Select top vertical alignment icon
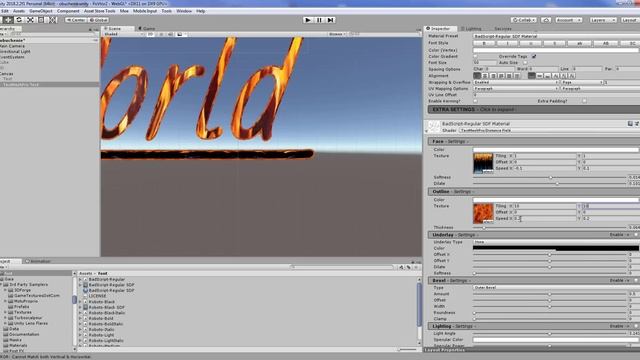 532,76
